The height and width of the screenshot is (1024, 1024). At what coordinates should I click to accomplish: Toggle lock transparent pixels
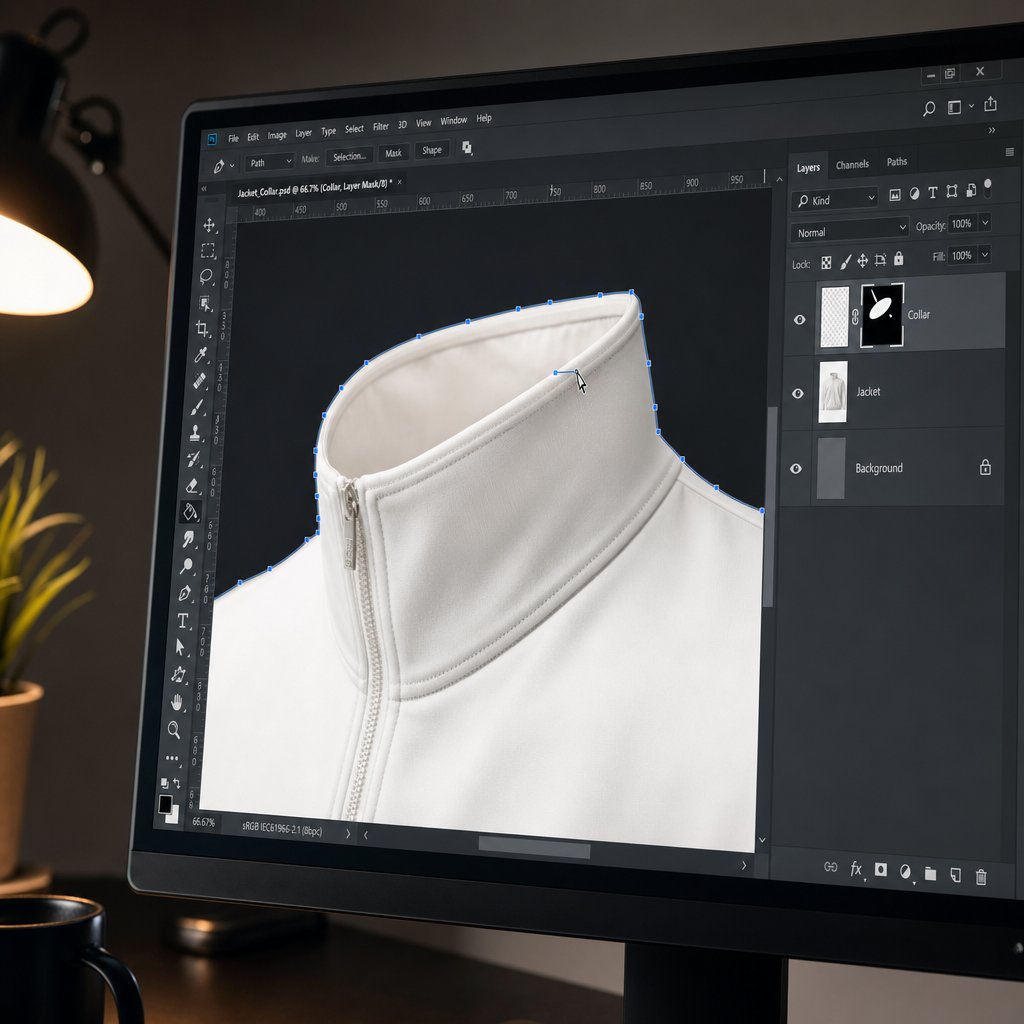(826, 263)
